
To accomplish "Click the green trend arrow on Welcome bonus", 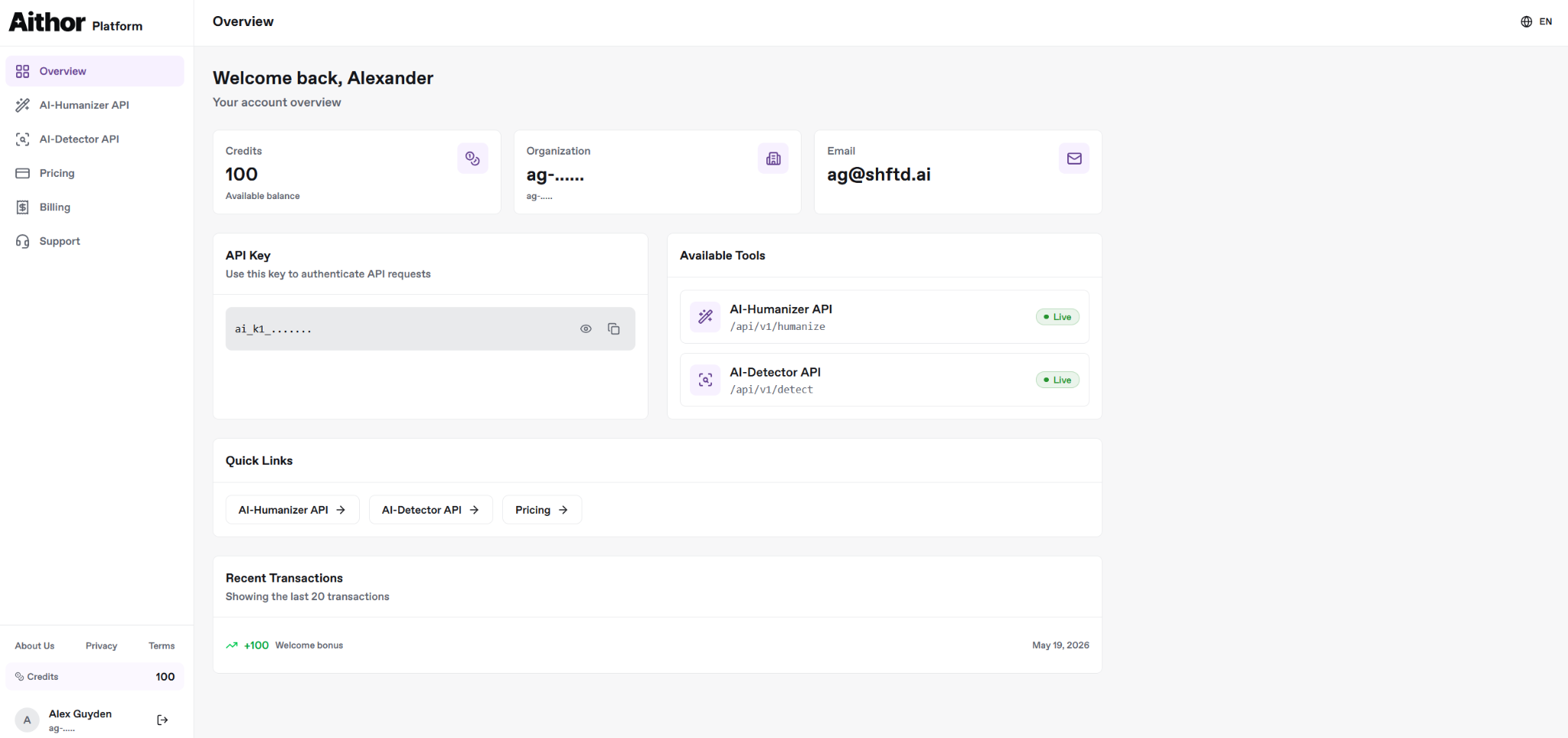I will (231, 645).
